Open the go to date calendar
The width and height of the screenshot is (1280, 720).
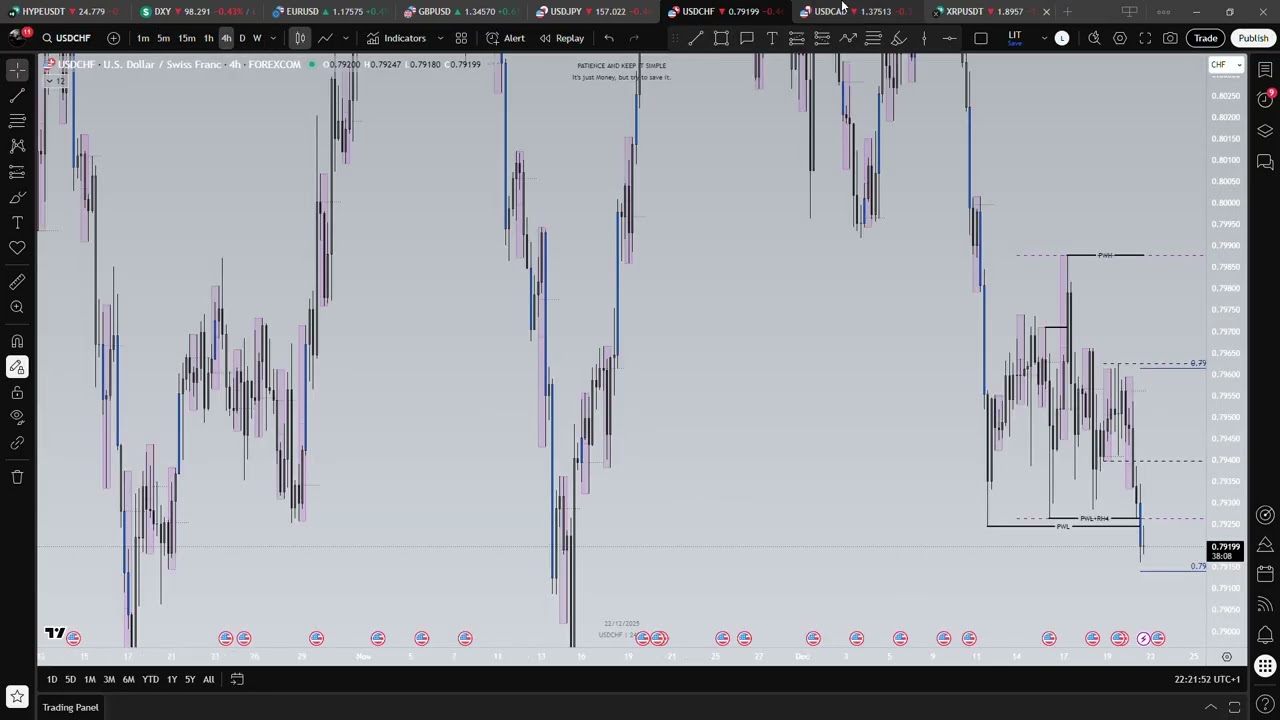pos(237,679)
